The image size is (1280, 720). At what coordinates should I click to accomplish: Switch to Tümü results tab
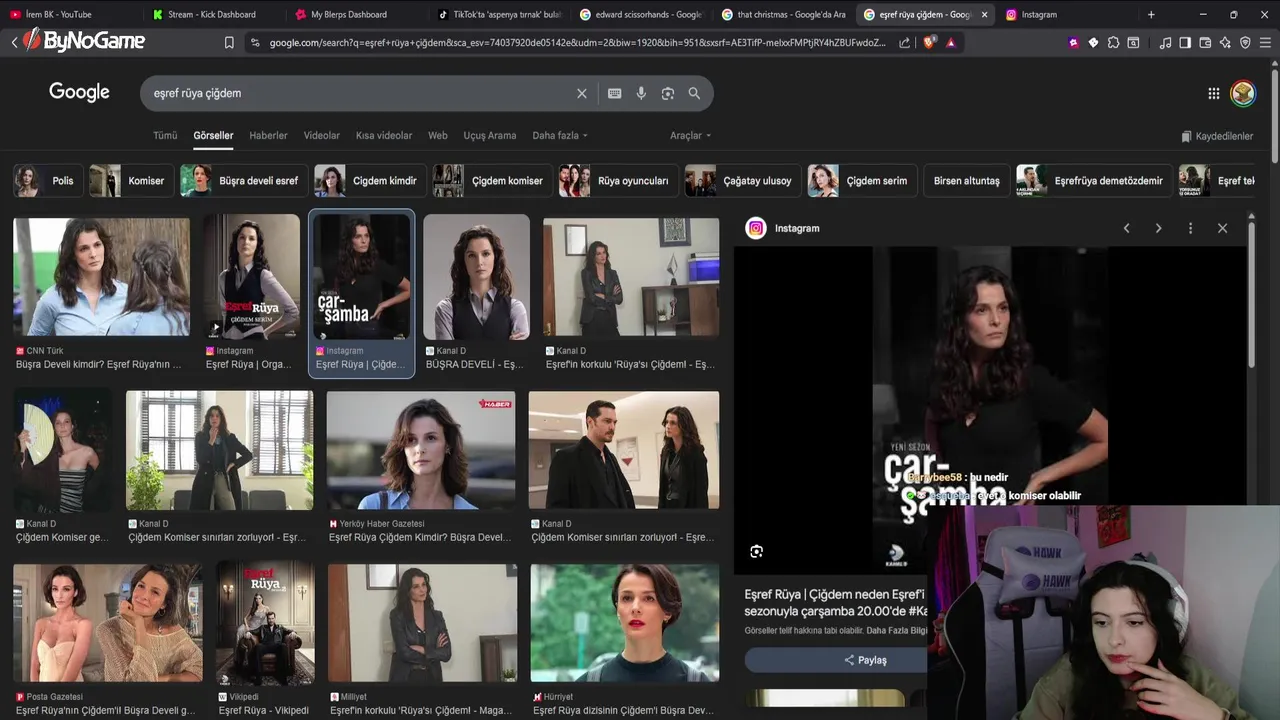[x=165, y=135]
